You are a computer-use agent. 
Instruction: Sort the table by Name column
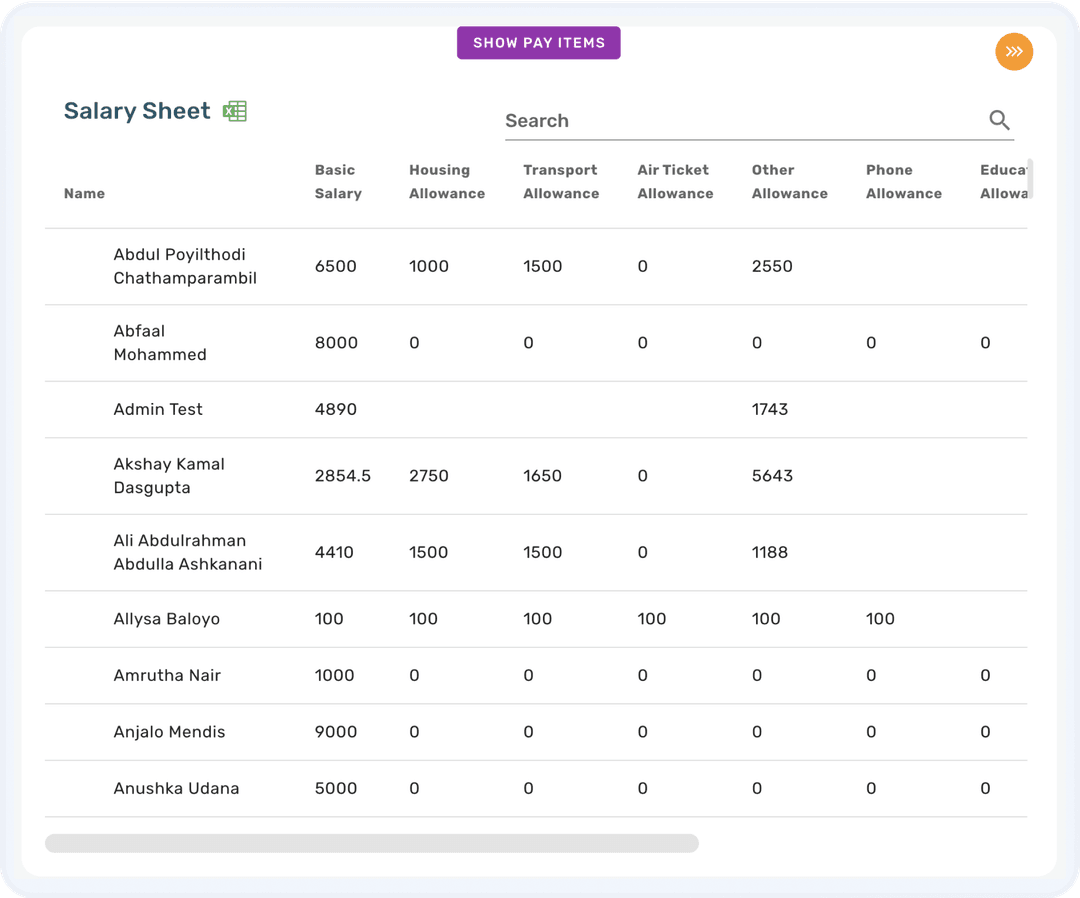[x=84, y=193]
